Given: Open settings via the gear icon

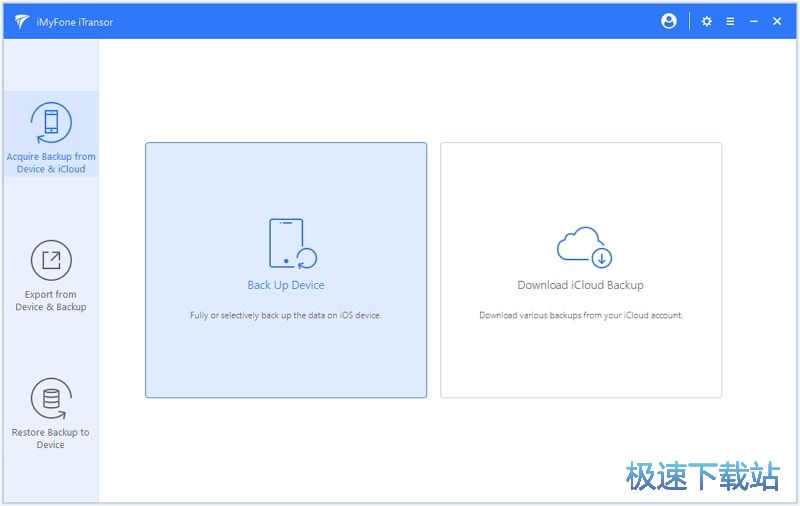Looking at the screenshot, I should click(706, 21).
